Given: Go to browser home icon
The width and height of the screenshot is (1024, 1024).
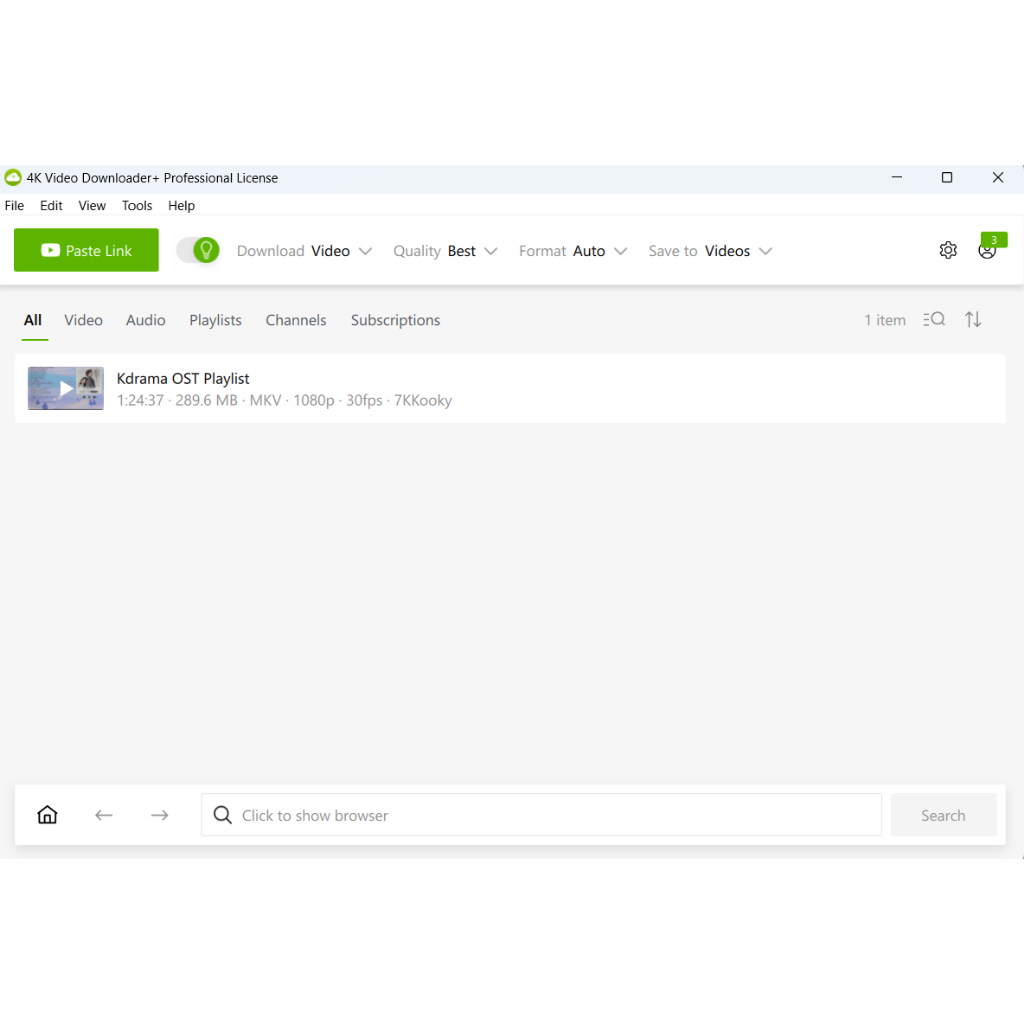Looking at the screenshot, I should pos(47,814).
